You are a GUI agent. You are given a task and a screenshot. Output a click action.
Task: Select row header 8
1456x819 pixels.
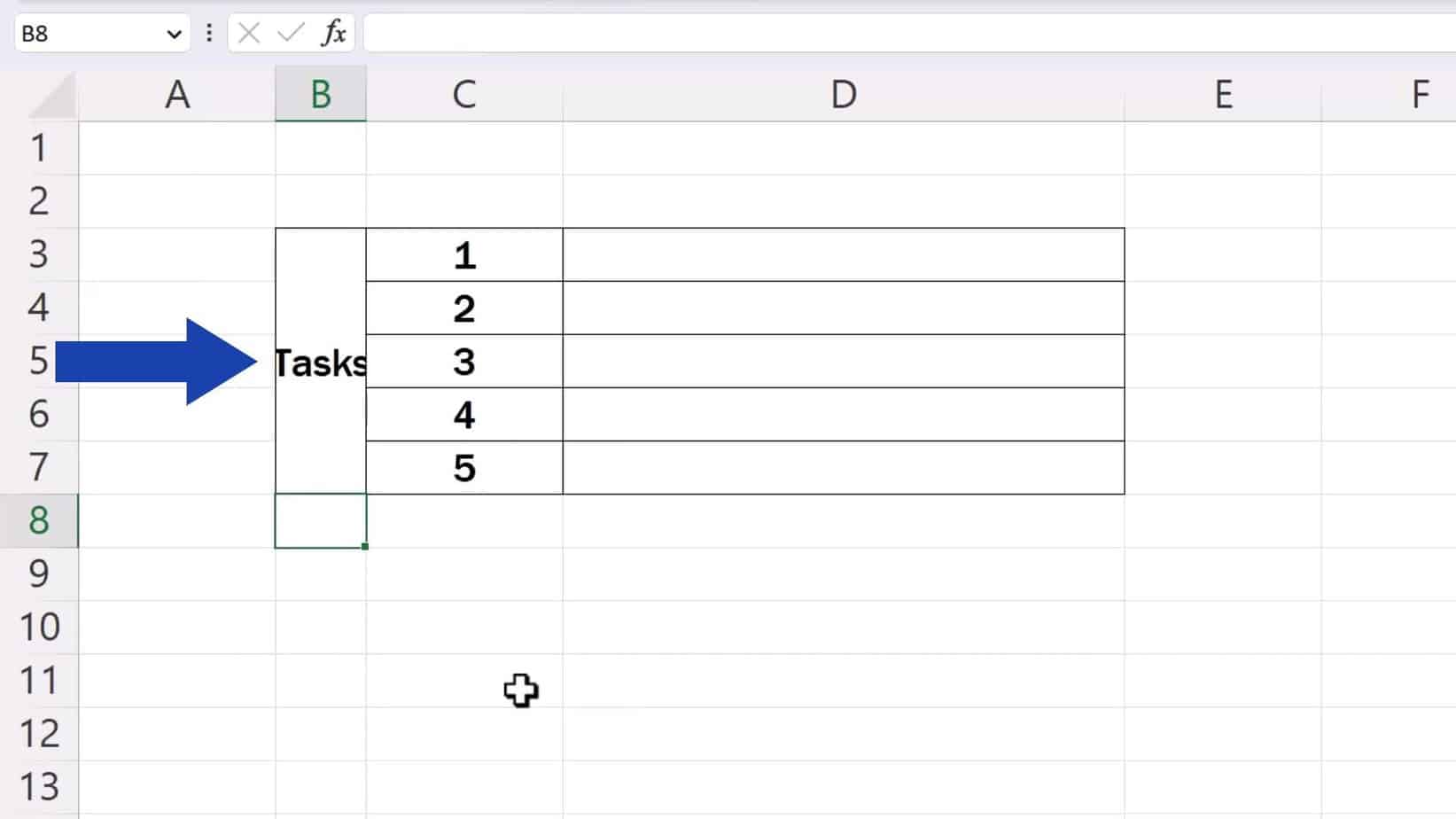[x=39, y=521]
